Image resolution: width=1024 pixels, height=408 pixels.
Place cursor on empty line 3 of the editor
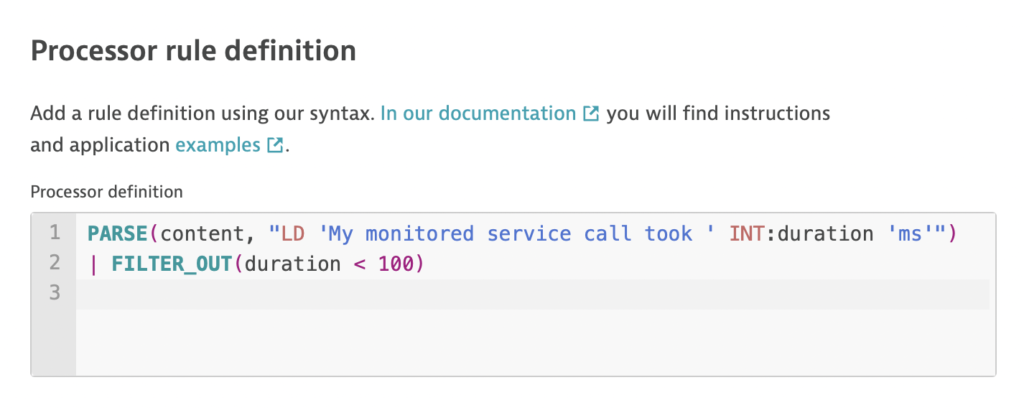[532, 294]
